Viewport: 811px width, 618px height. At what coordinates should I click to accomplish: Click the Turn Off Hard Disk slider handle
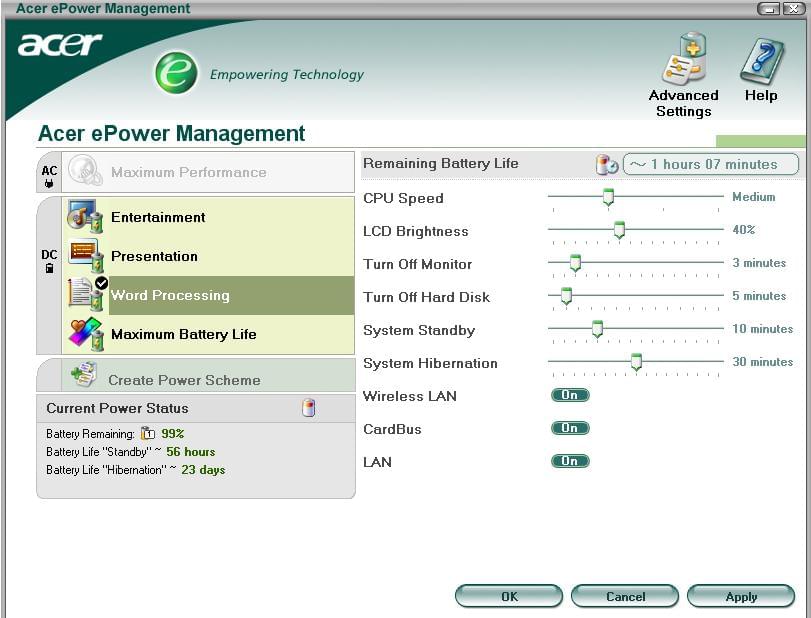click(x=566, y=296)
